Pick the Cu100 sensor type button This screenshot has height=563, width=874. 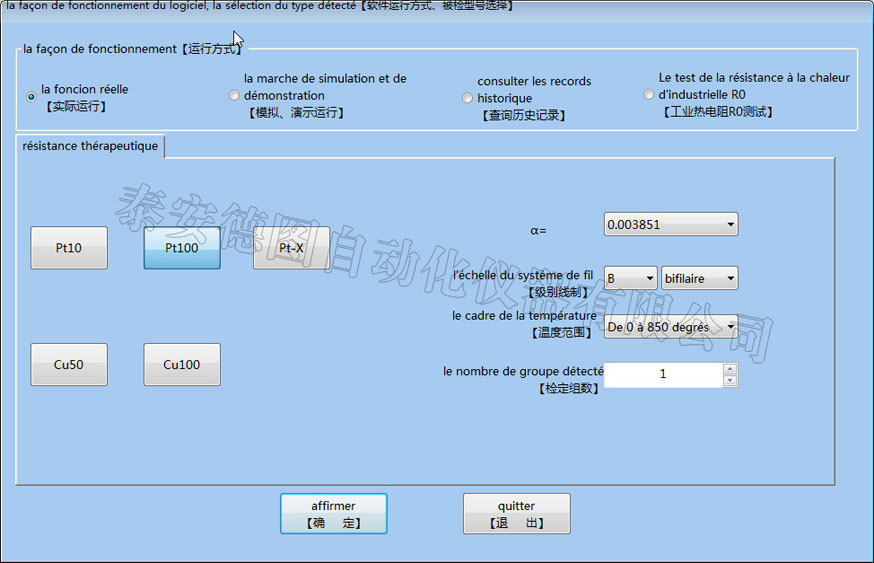click(182, 365)
